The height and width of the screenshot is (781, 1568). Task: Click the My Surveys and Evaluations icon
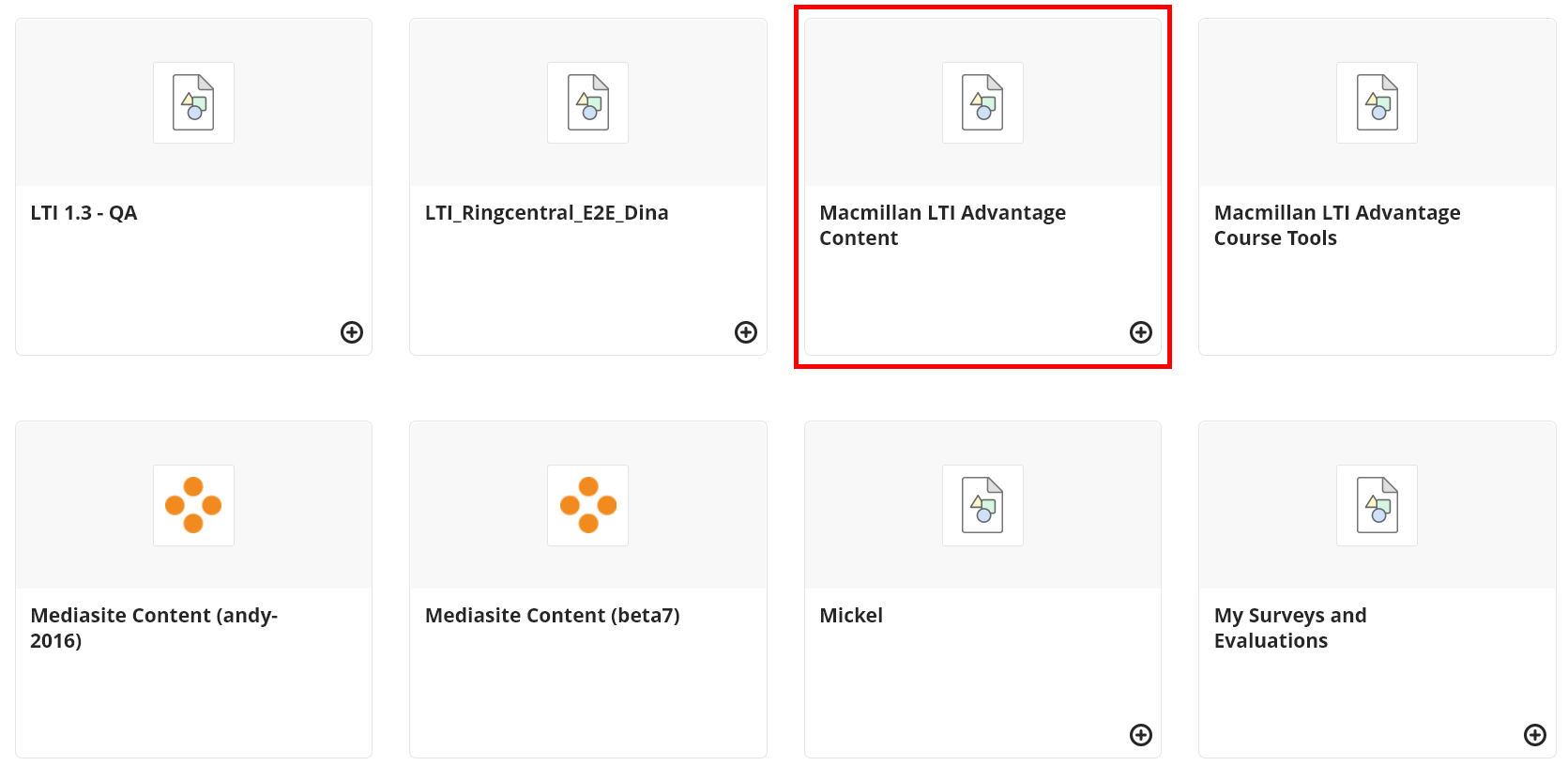[x=1378, y=505]
